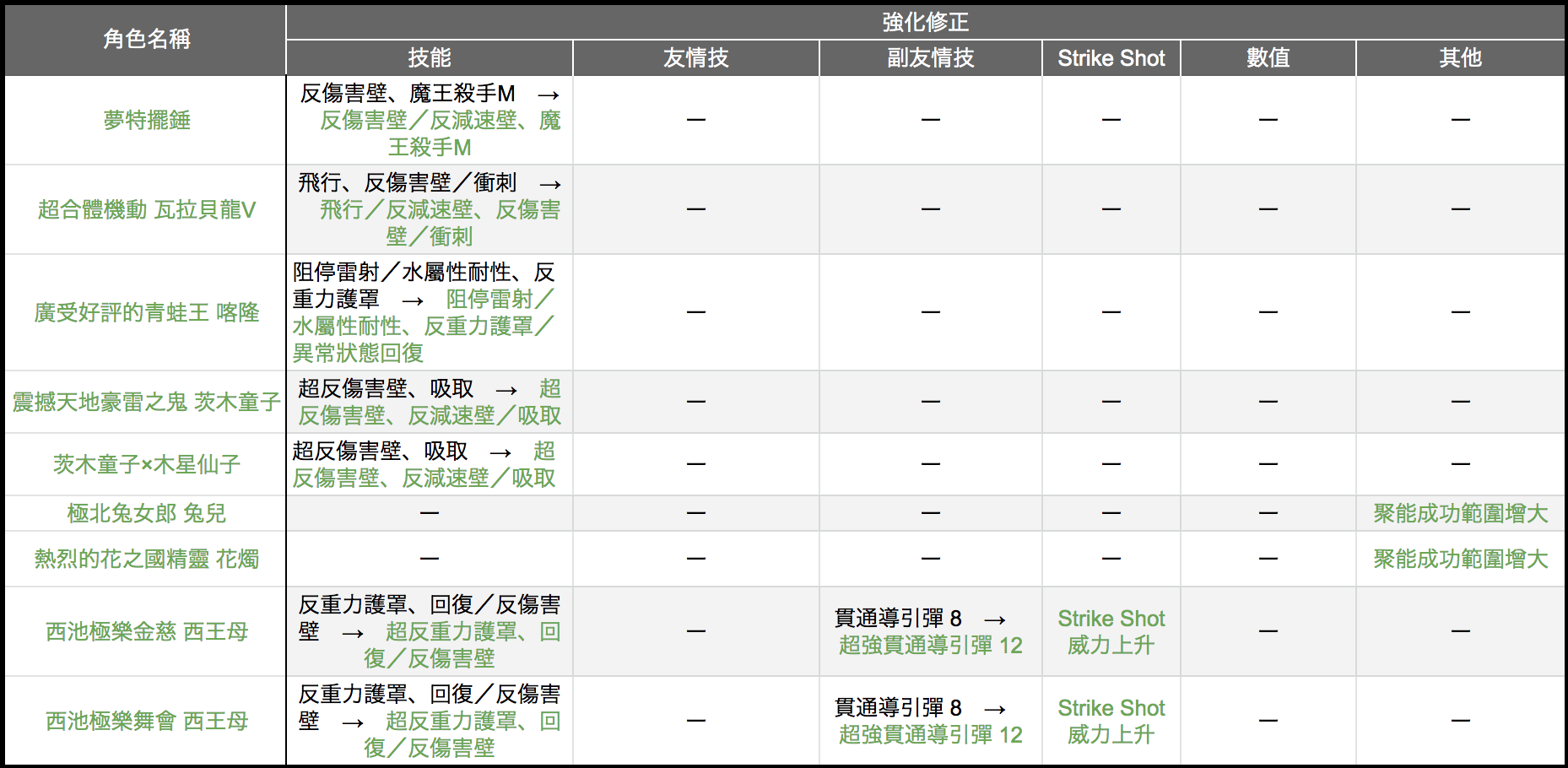Click the 友情技 dash in 西池極樂舞會 row
Image resolution: width=1568 pixels, height=768 pixels.
(696, 721)
